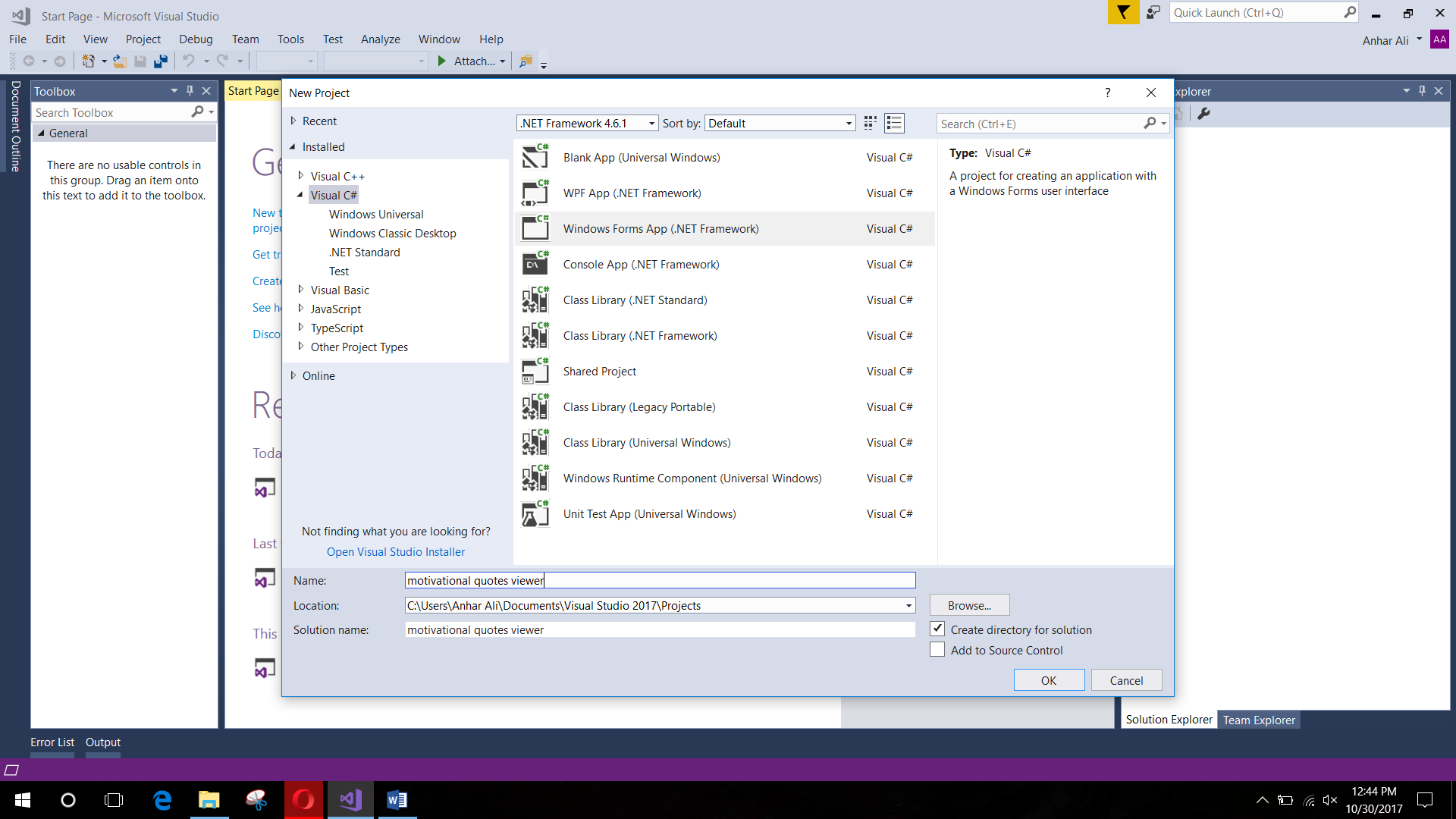The image size is (1456, 819).
Task: Expand the Visual Basic node
Action: [301, 290]
